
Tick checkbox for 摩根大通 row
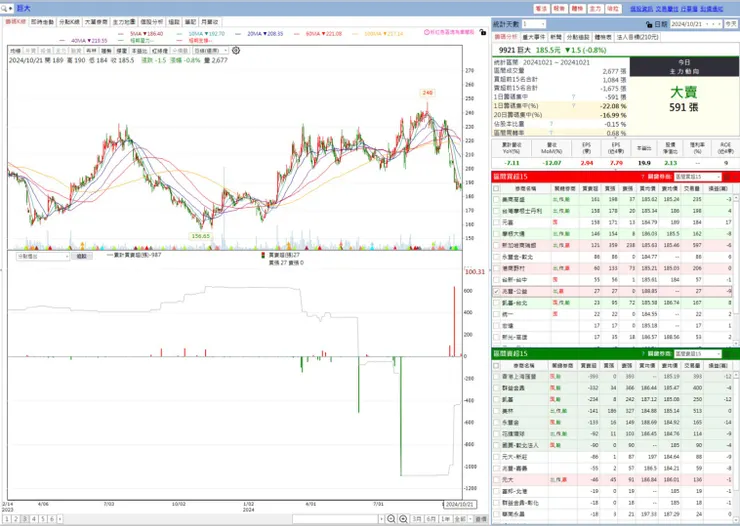click(x=496, y=234)
